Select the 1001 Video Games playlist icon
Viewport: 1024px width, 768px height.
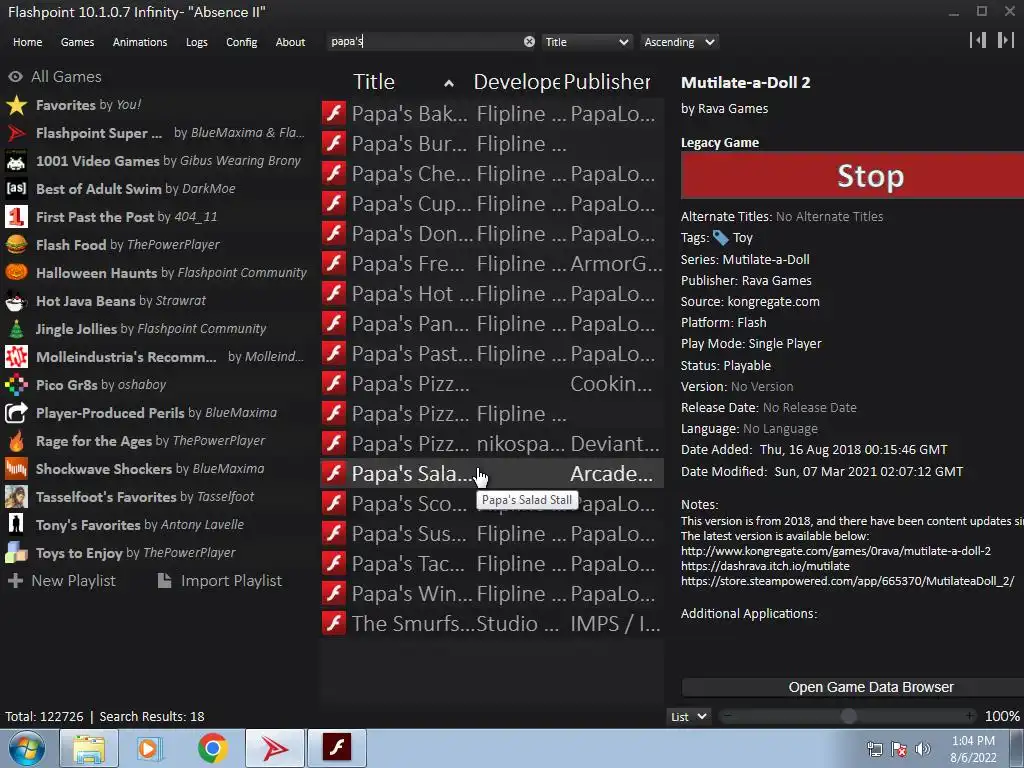(16, 161)
